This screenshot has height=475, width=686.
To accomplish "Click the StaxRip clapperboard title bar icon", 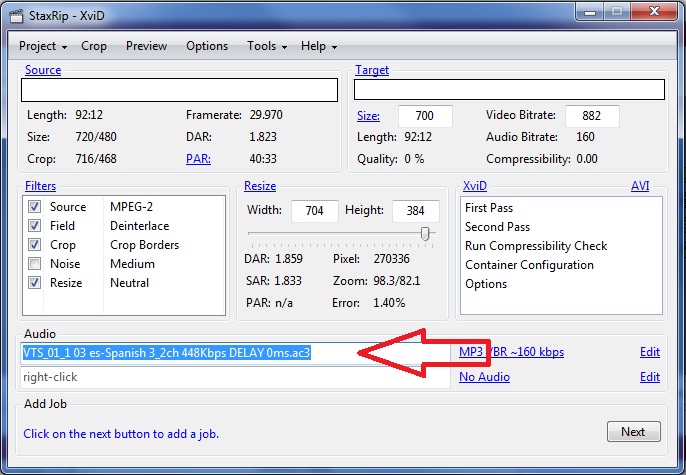I will point(16,16).
